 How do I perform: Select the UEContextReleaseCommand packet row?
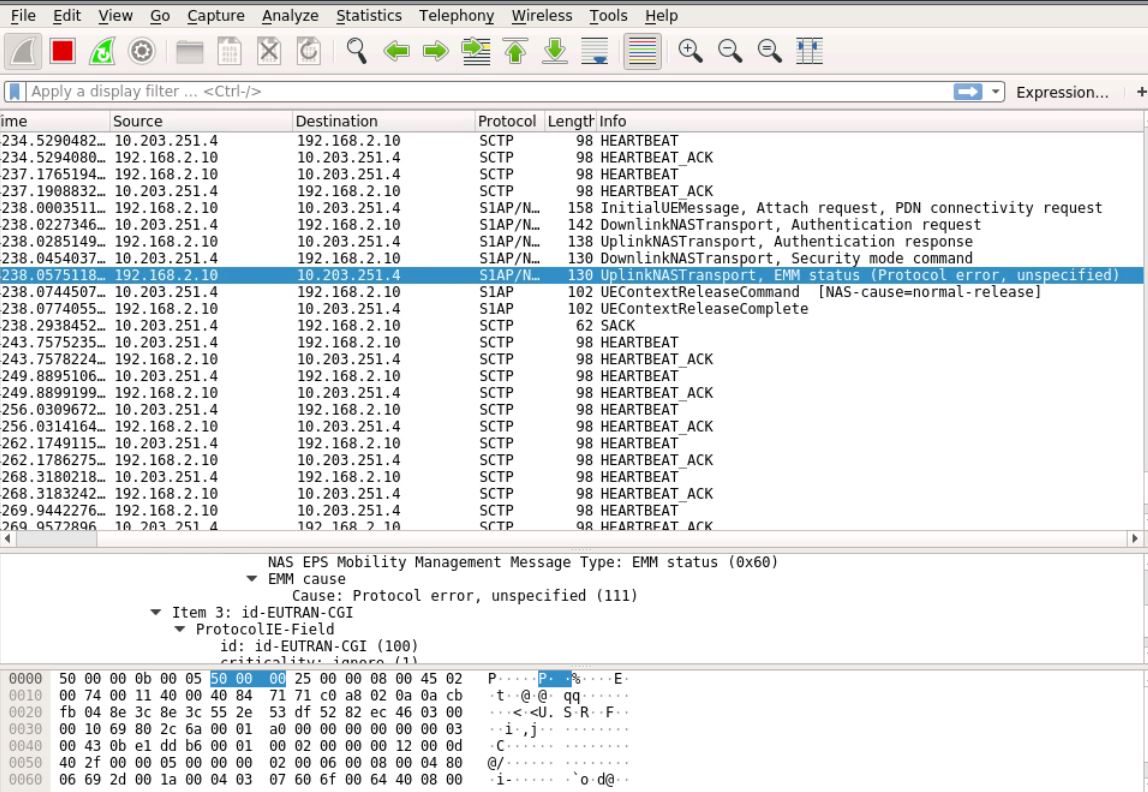[x=400, y=292]
